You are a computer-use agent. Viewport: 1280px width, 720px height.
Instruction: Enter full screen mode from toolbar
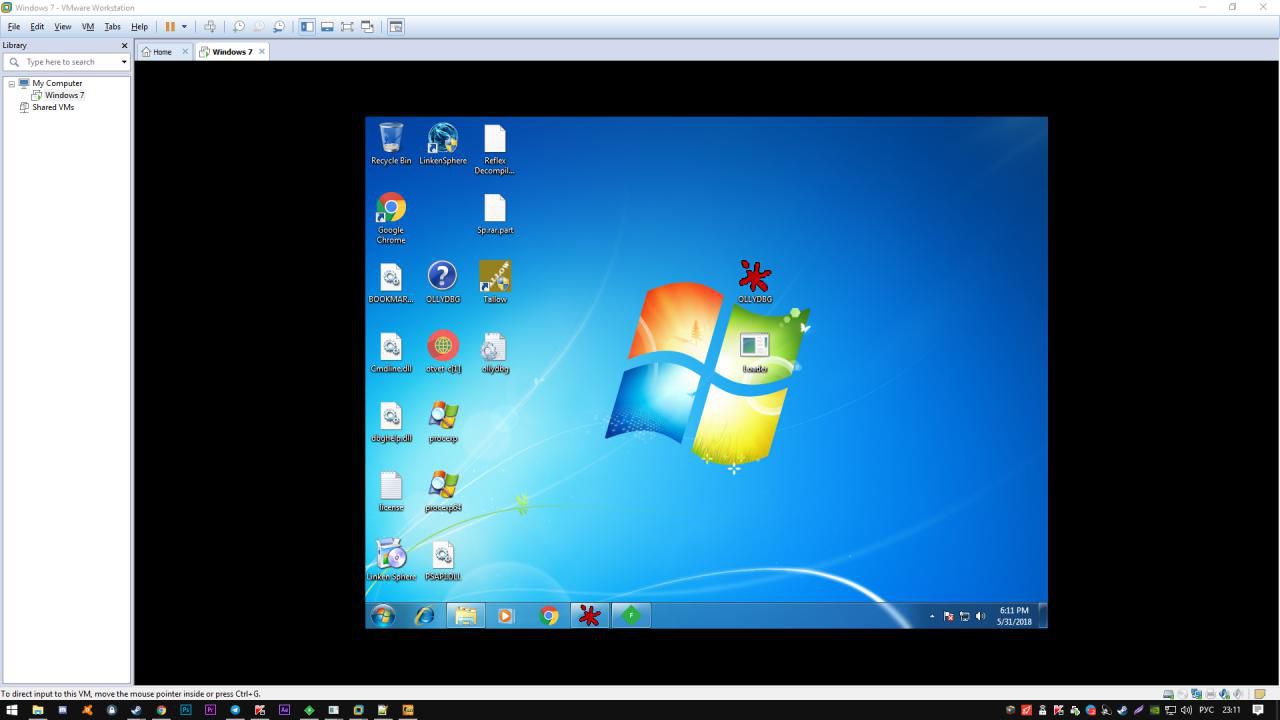[347, 27]
